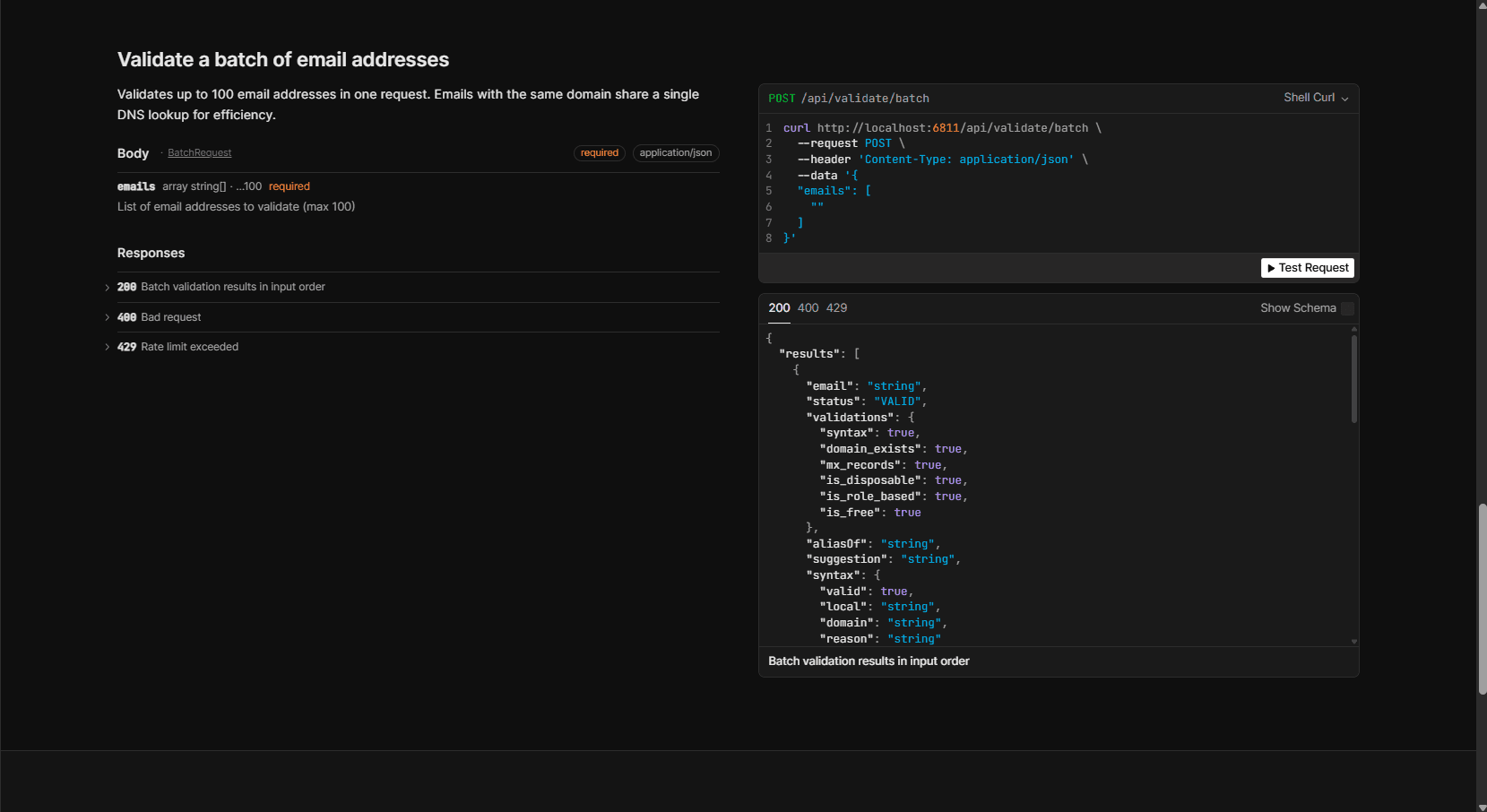Click the required badge beside Body
1487x812 pixels.
coord(600,153)
